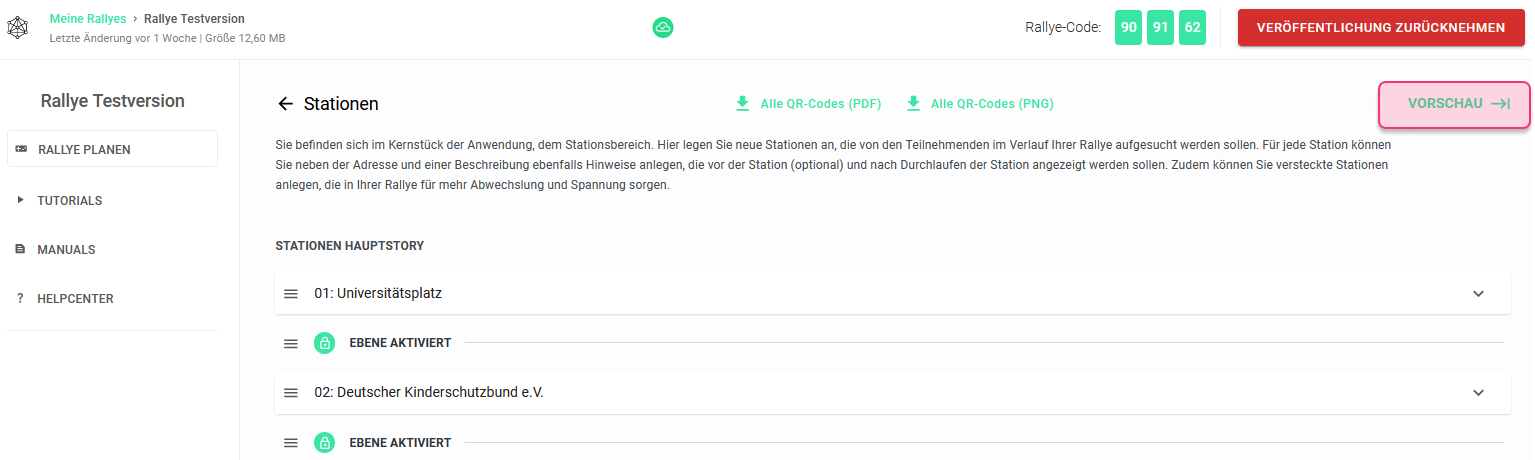The height and width of the screenshot is (460, 1535).
Task: Click Rallye Testversion breadcrumb text
Action: coord(194,19)
